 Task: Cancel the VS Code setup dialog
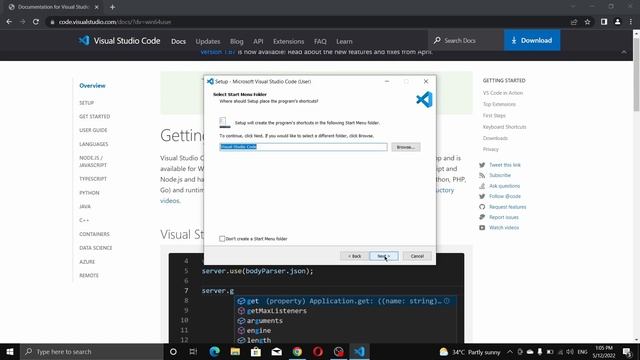click(x=417, y=256)
